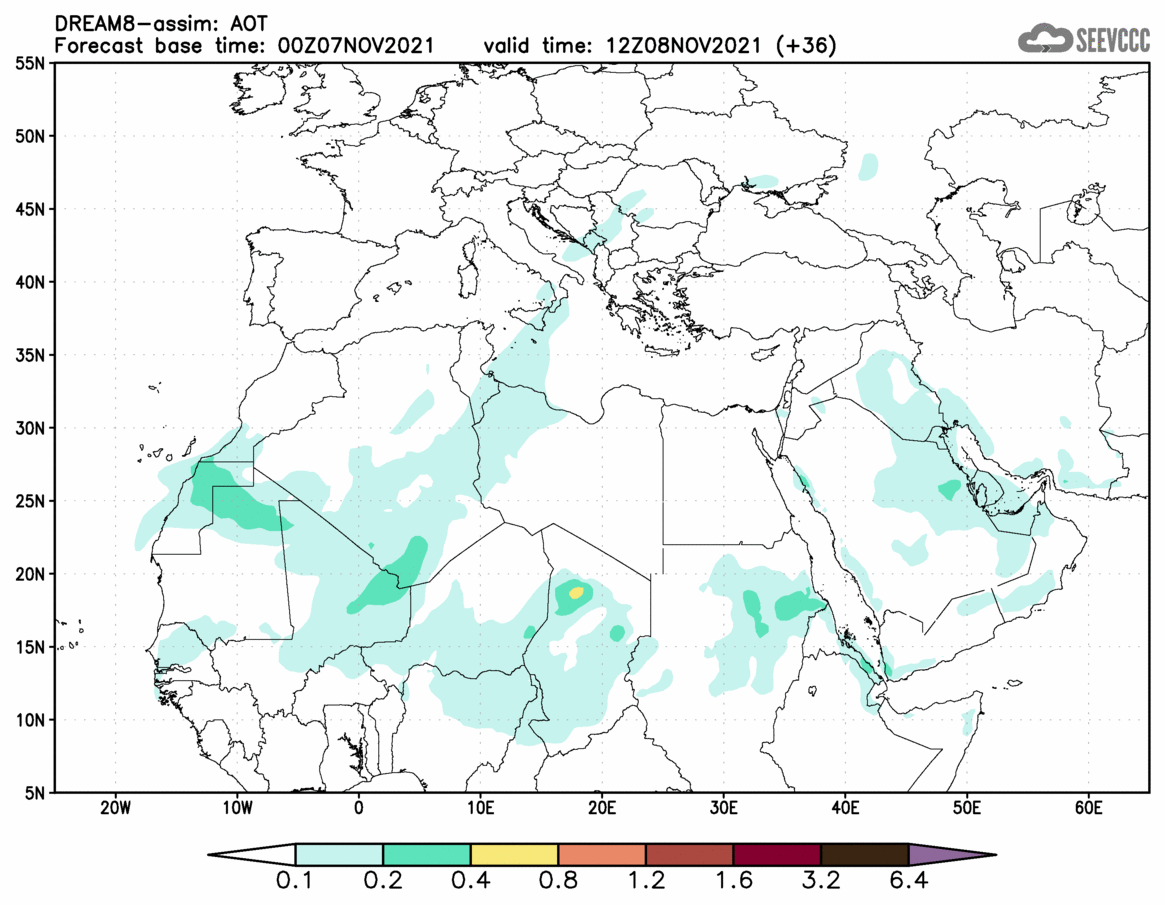This screenshot has width=1165, height=905.
Task: Click the legend value 0.1
Action: (x=294, y=881)
